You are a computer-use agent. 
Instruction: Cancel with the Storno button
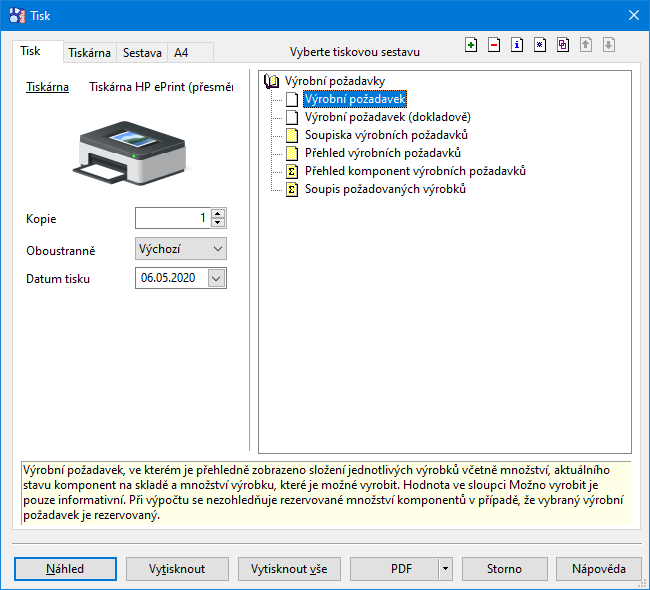tap(504, 569)
